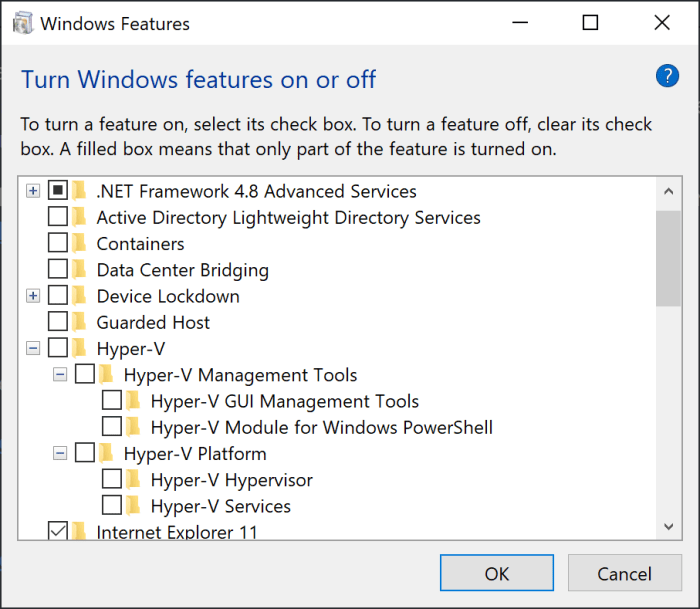The width and height of the screenshot is (700, 609).
Task: Select the 'Hyper-V Hypervisor' label
Action: [232, 481]
